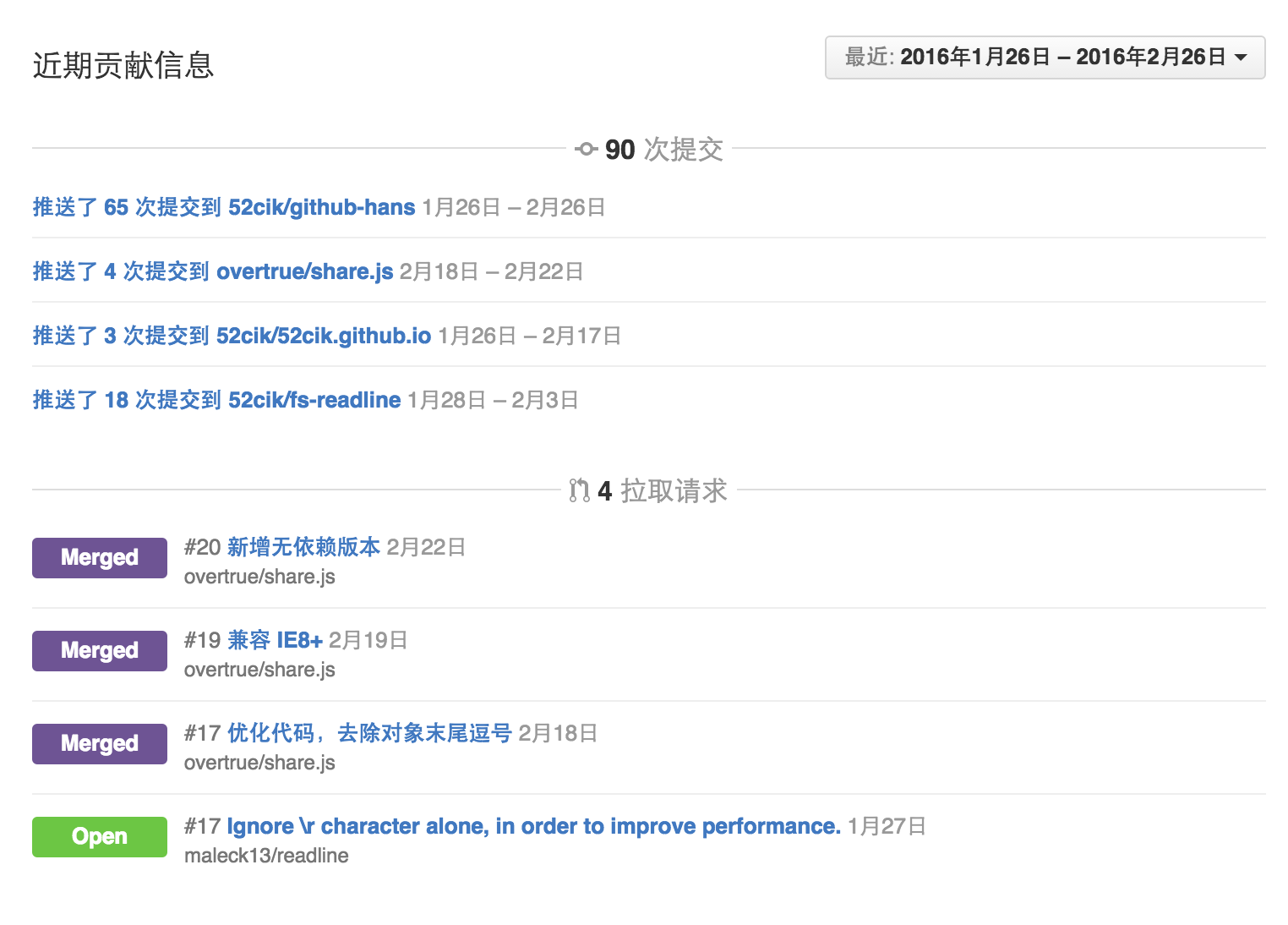Screen dimensions: 1288x925
Task: Open repository link overtrue/share.js
Action: coord(305,271)
